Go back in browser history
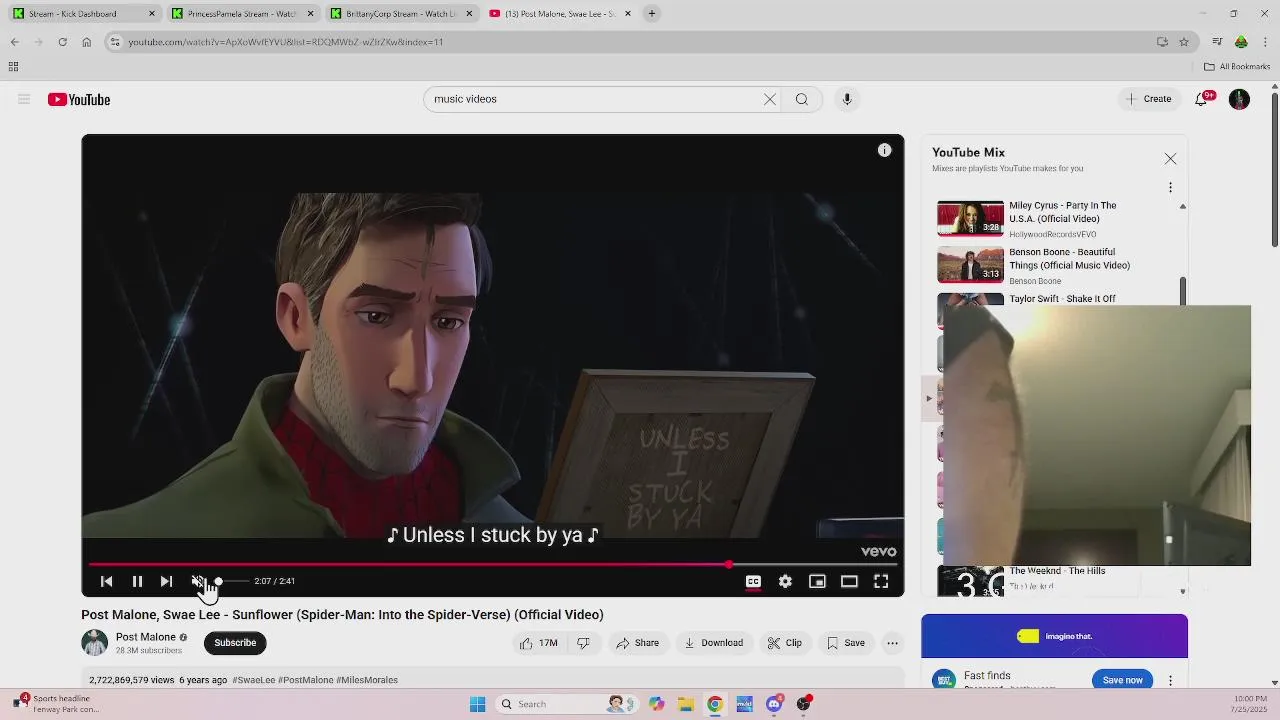Image resolution: width=1280 pixels, height=720 pixels. [x=14, y=42]
